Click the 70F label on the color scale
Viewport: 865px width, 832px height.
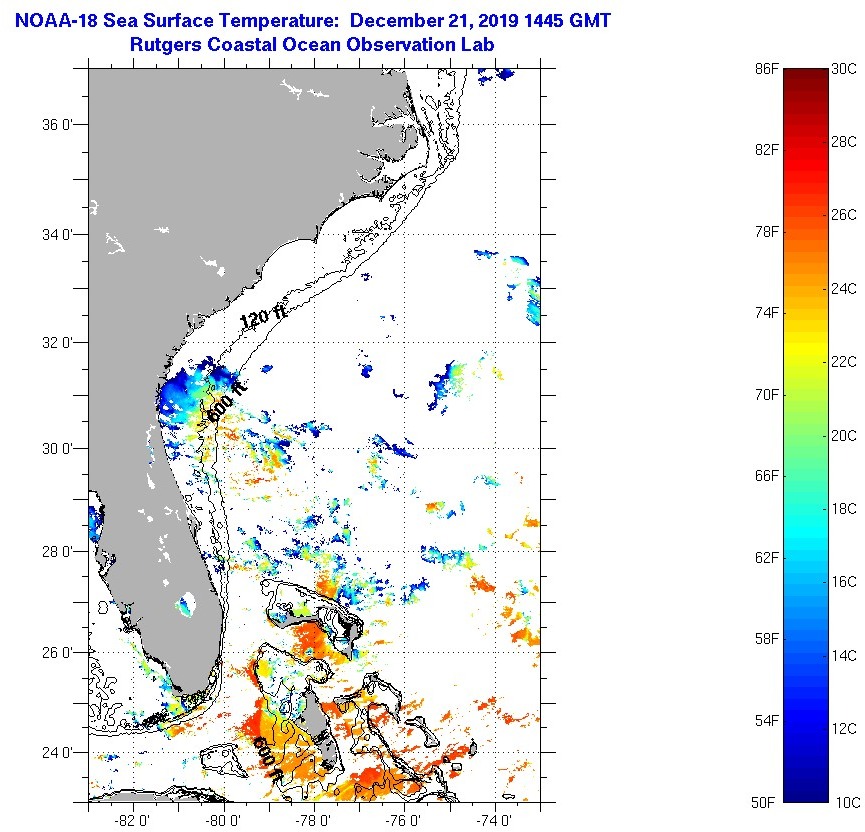tap(766, 395)
